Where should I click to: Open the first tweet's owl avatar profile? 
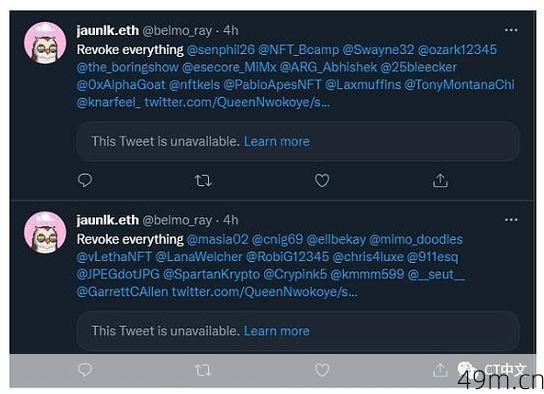pos(45,43)
